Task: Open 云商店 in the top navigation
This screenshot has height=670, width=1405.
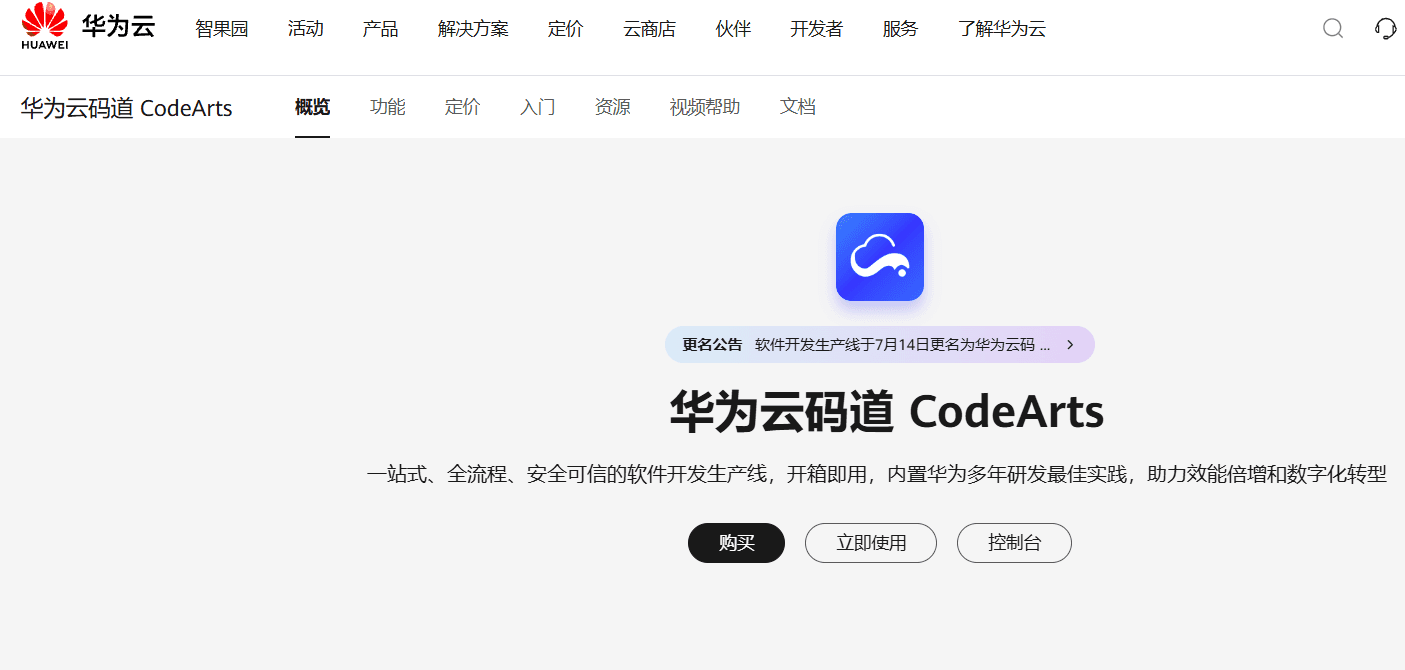Action: pos(649,29)
